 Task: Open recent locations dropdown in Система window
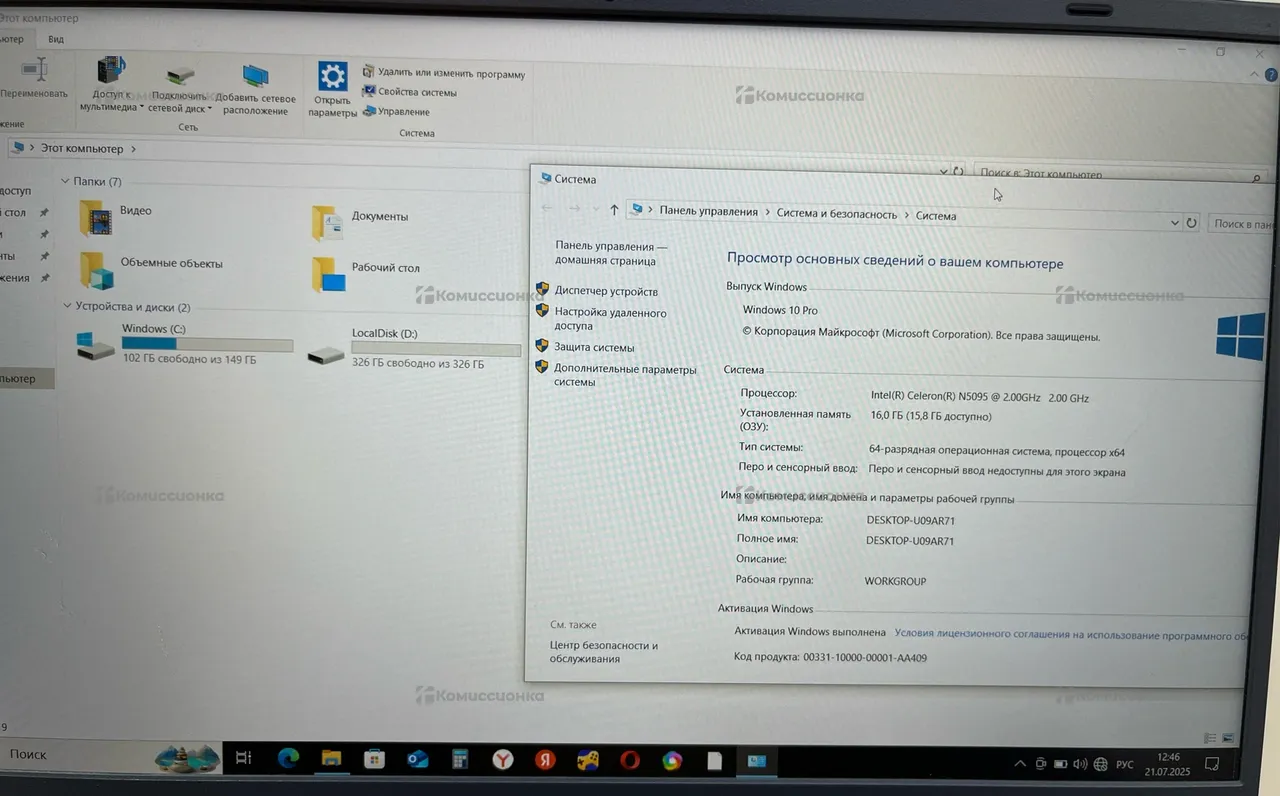(595, 209)
